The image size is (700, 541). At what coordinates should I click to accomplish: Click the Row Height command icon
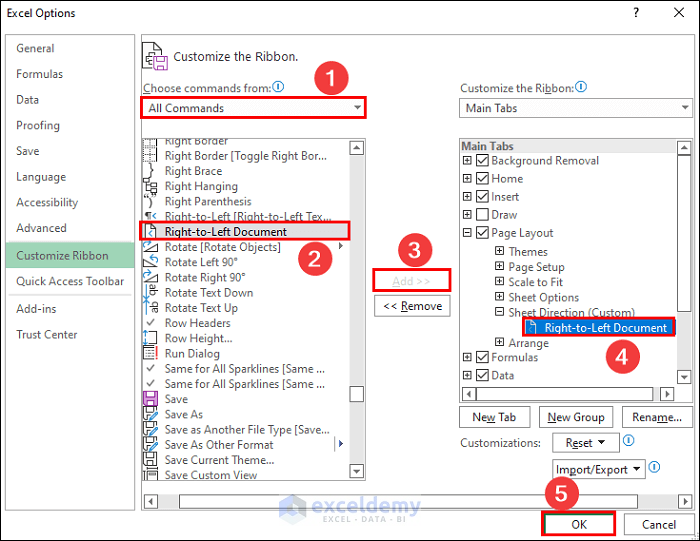[150, 338]
